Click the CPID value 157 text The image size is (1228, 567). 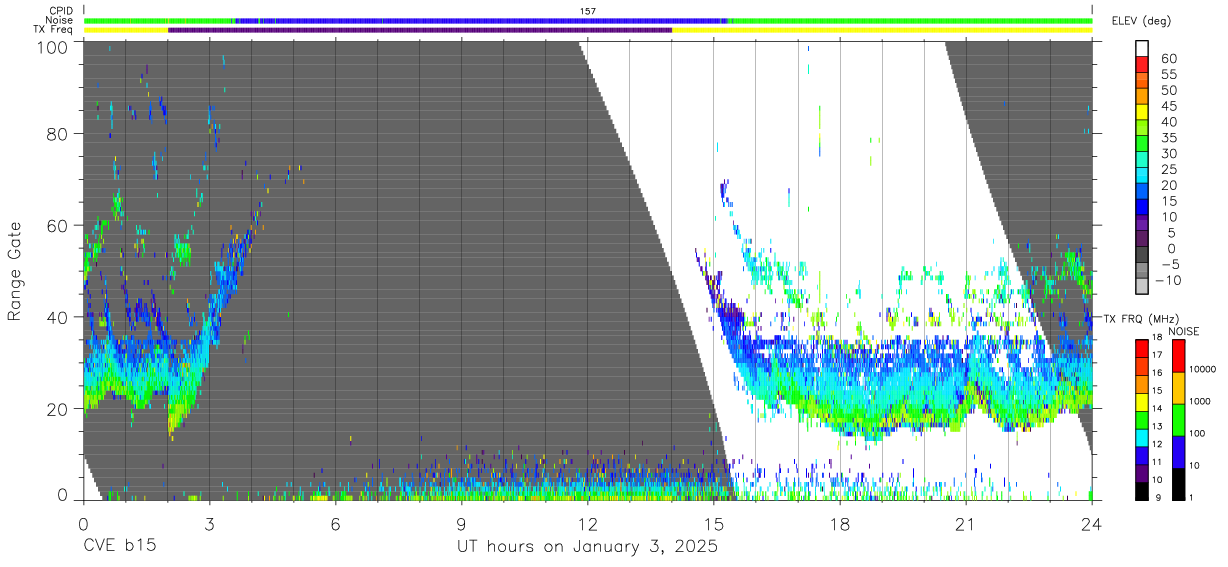tap(587, 11)
